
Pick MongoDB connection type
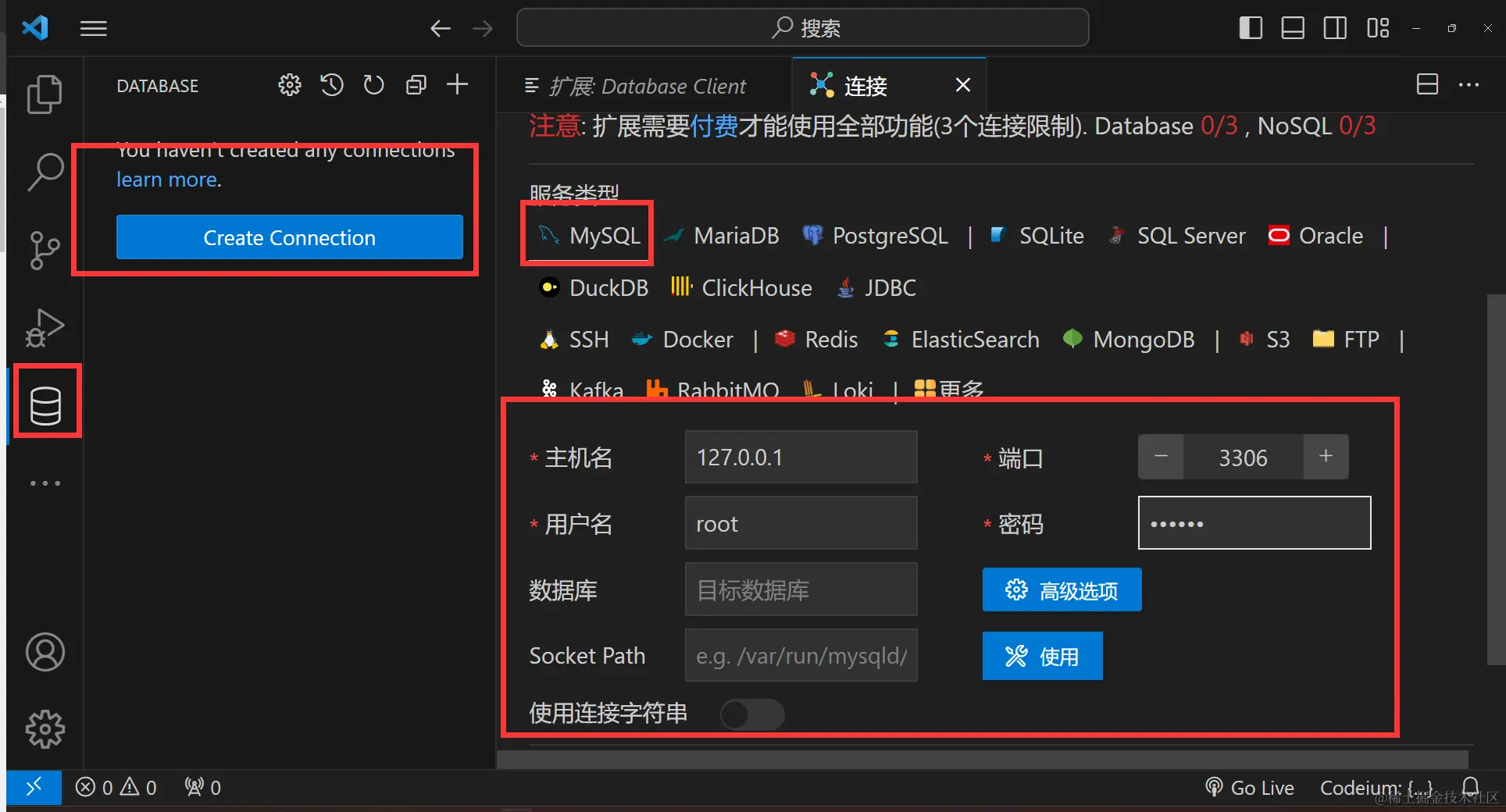click(1129, 340)
